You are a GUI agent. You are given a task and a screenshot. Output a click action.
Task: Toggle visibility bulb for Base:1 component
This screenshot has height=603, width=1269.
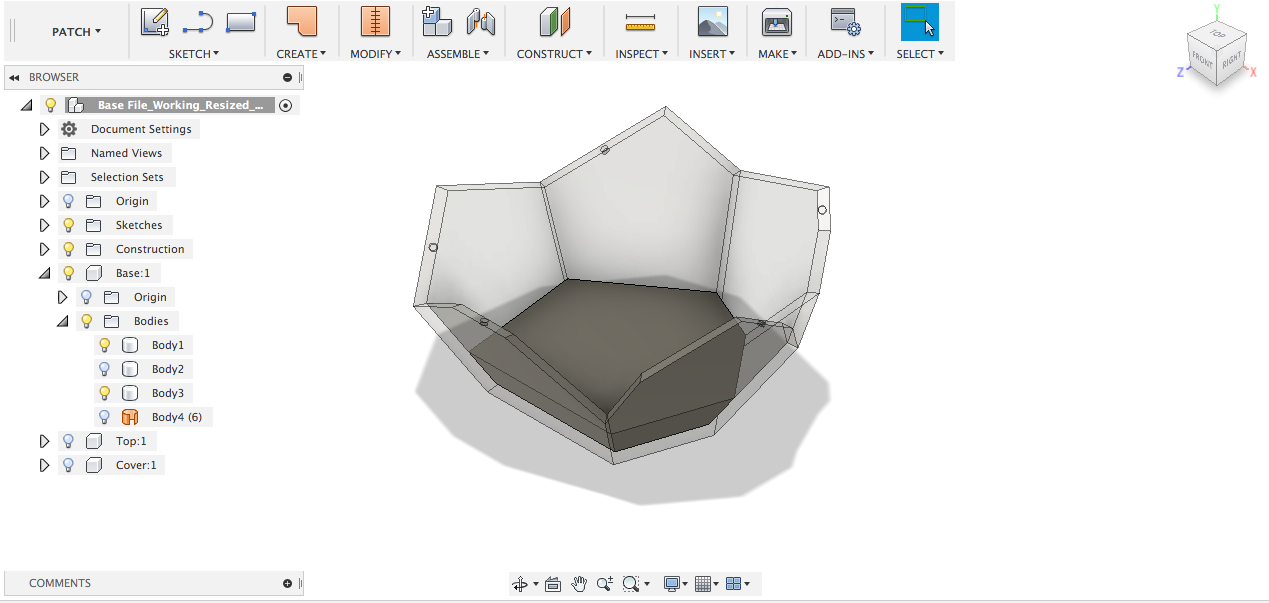(x=68, y=273)
